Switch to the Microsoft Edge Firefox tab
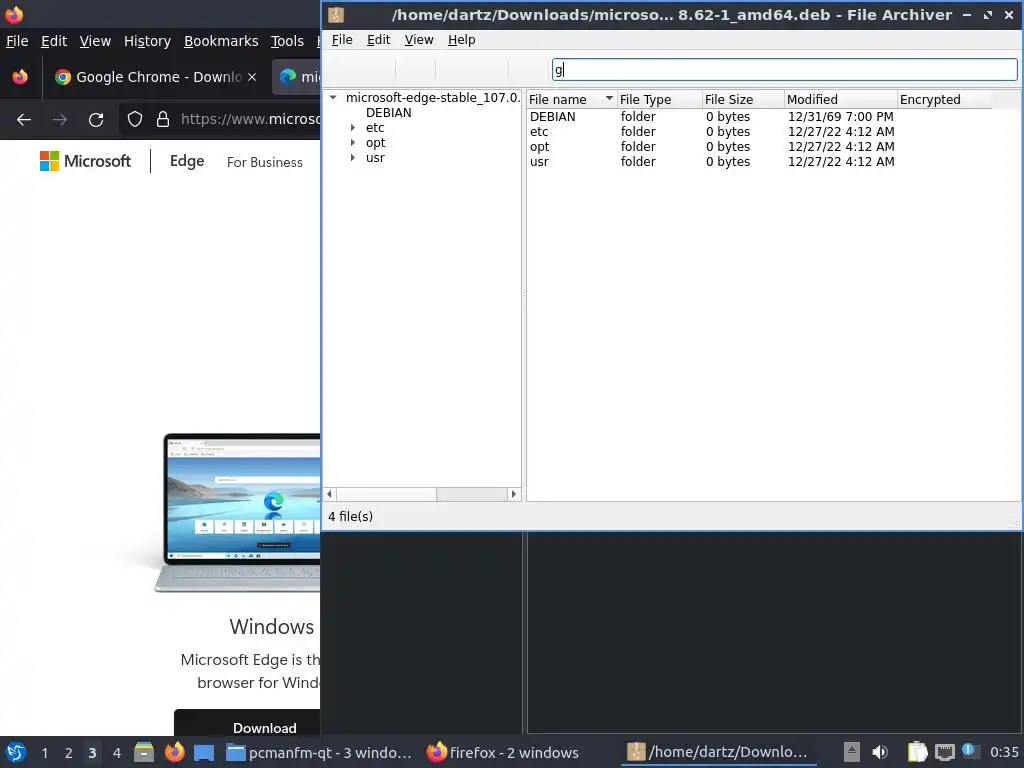This screenshot has width=1024, height=768. (297, 77)
